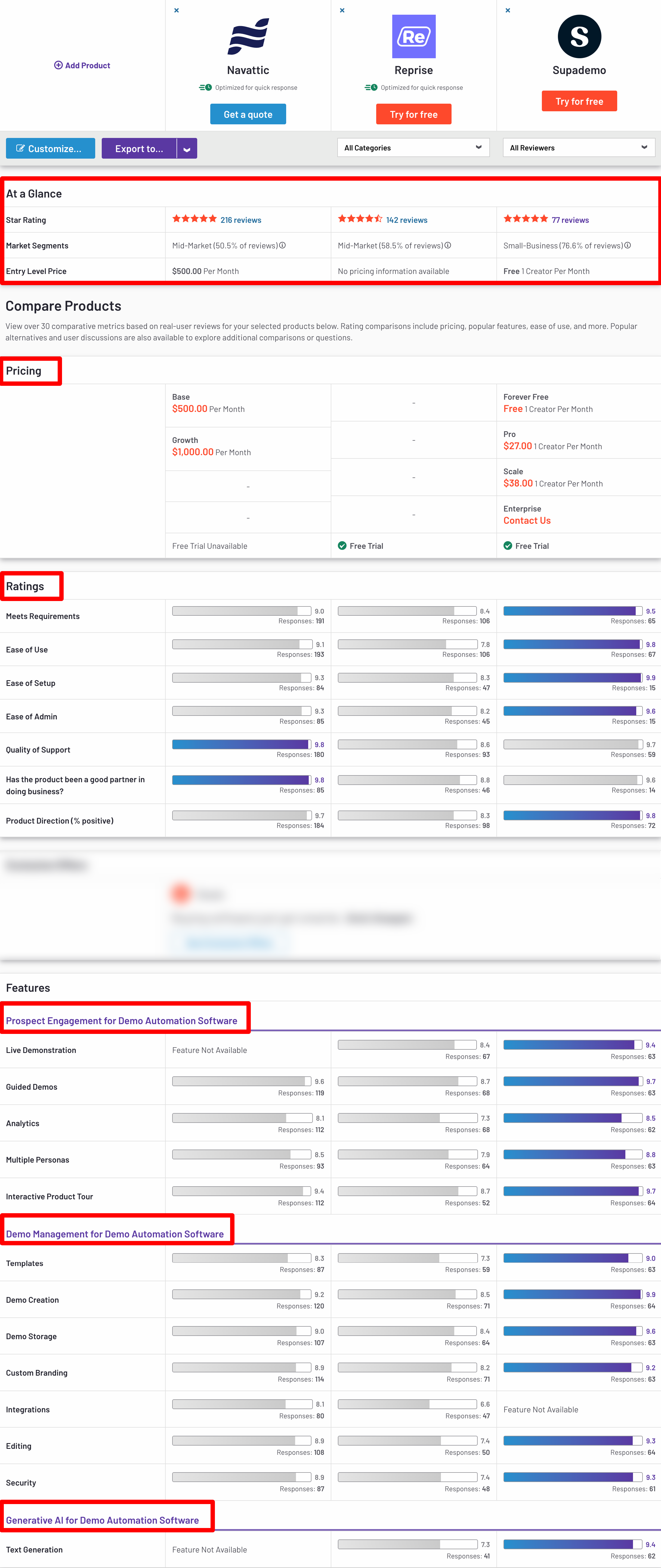This screenshot has height=1568, width=661.
Task: Open Prospect Engagement for Demo Automation Software
Action: pyautogui.click(x=122, y=1021)
